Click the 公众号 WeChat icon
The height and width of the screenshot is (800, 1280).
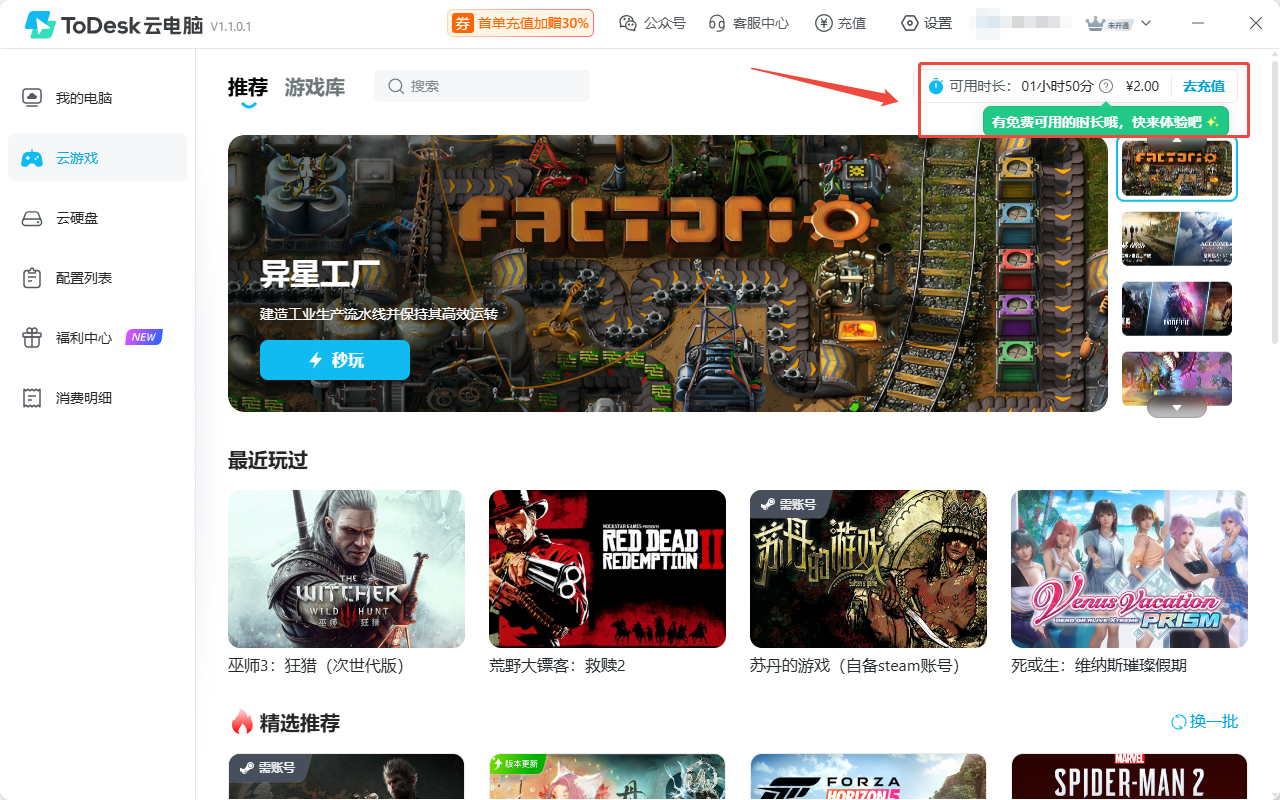[x=628, y=23]
